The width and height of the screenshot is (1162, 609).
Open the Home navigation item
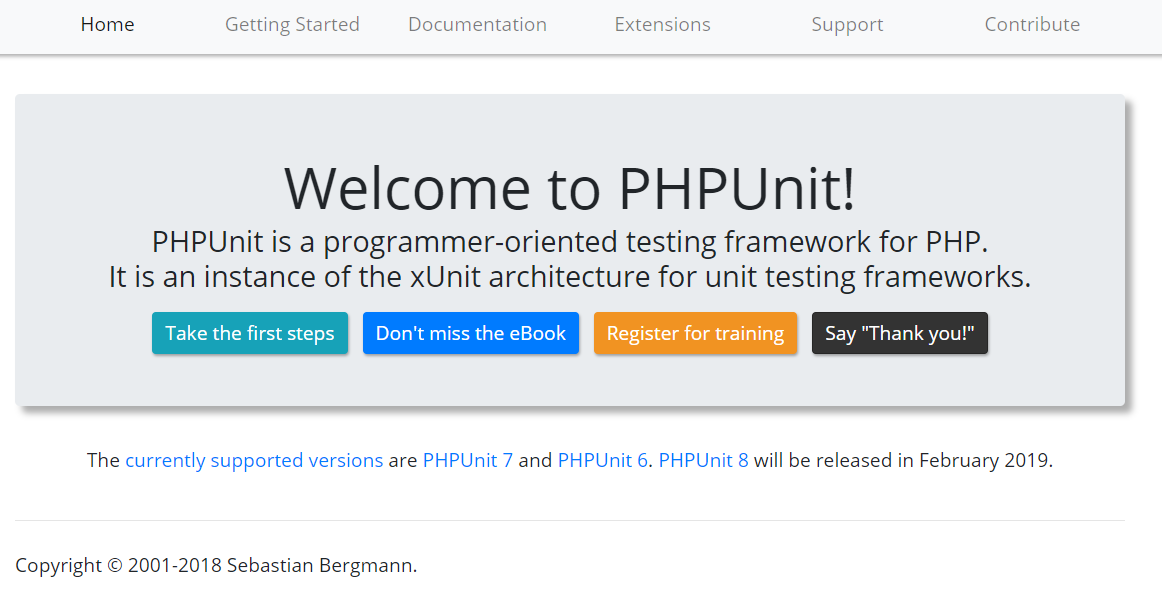[107, 25]
